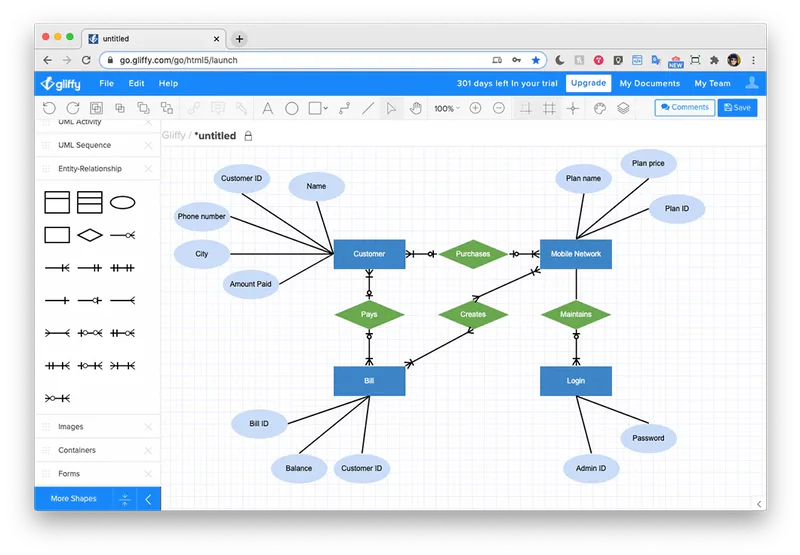Click the Save button
Image resolution: width=800 pixels, height=555 pixels.
737,108
